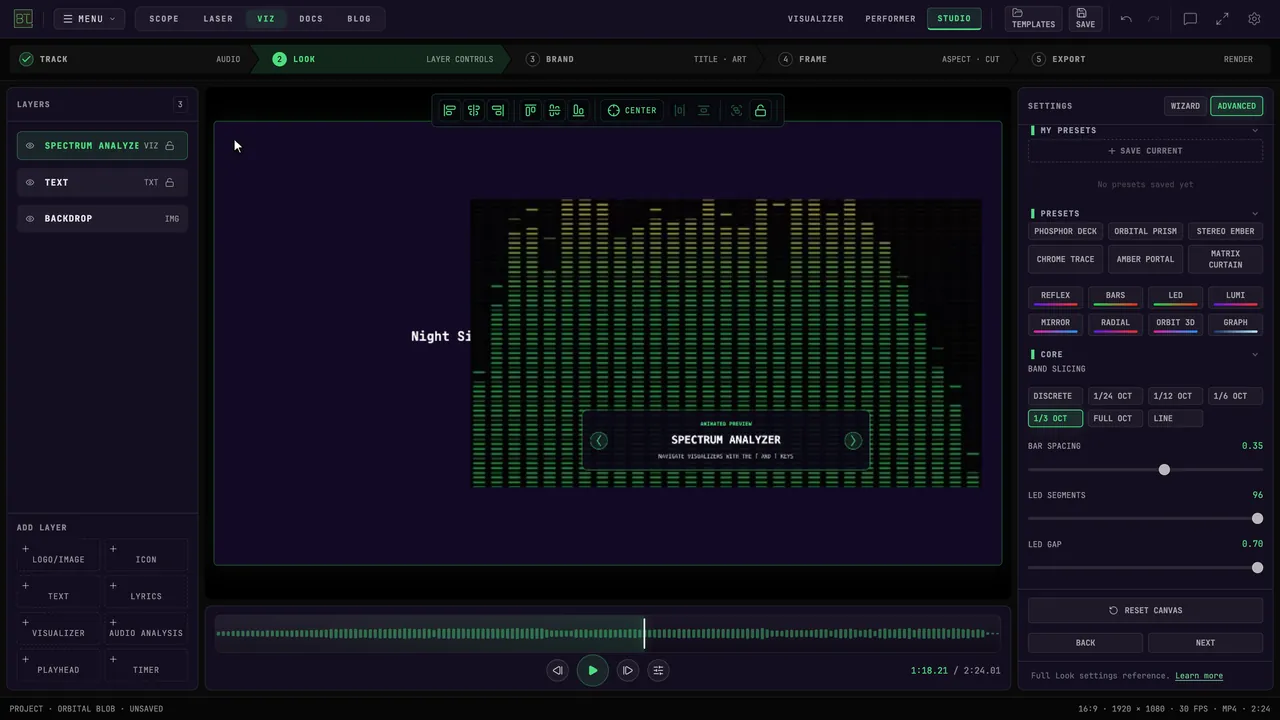1280x720 pixels.
Task: Click the BL logo
Action: click(x=23, y=18)
